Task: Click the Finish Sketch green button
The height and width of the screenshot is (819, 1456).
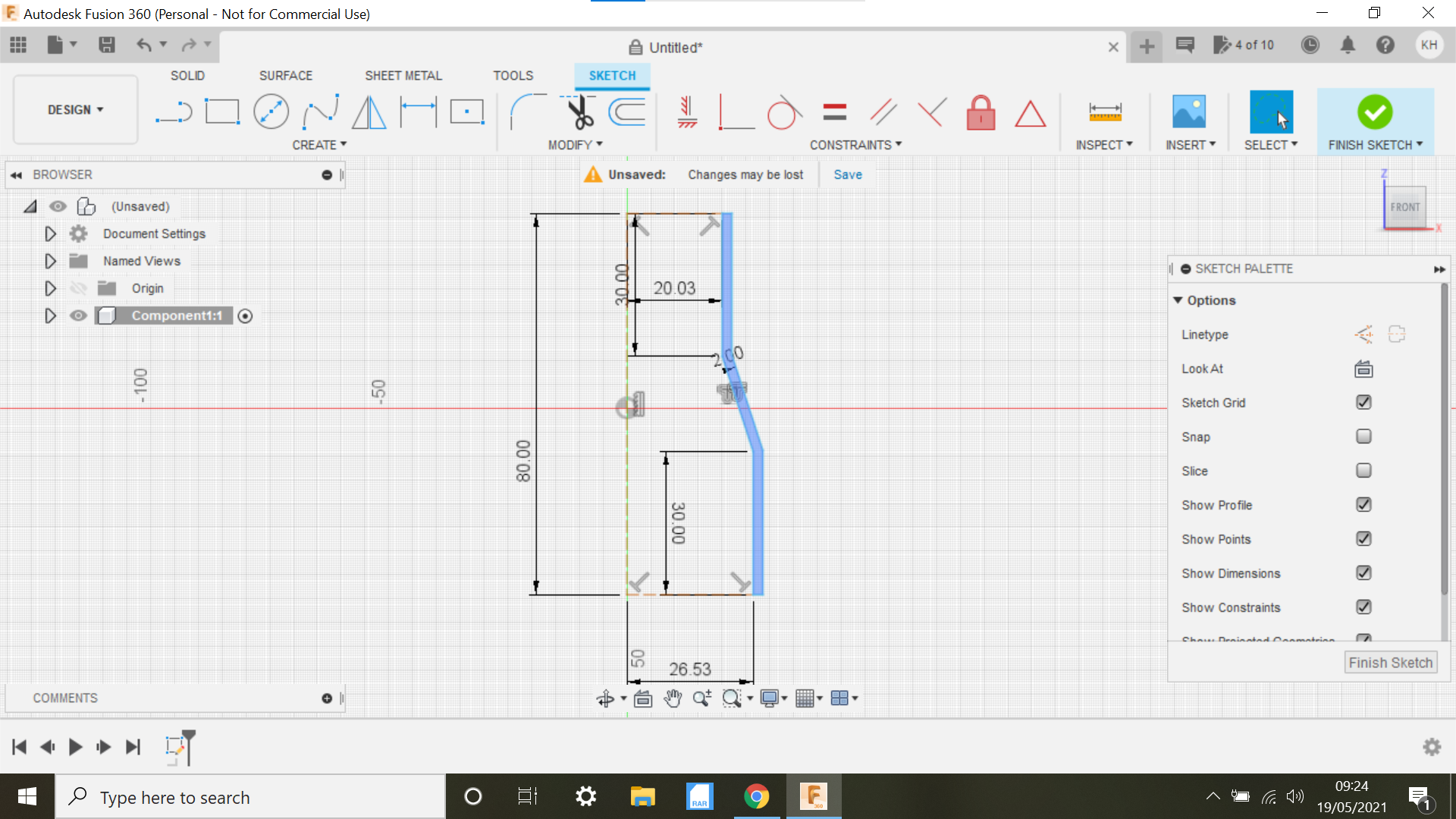Action: [x=1375, y=111]
